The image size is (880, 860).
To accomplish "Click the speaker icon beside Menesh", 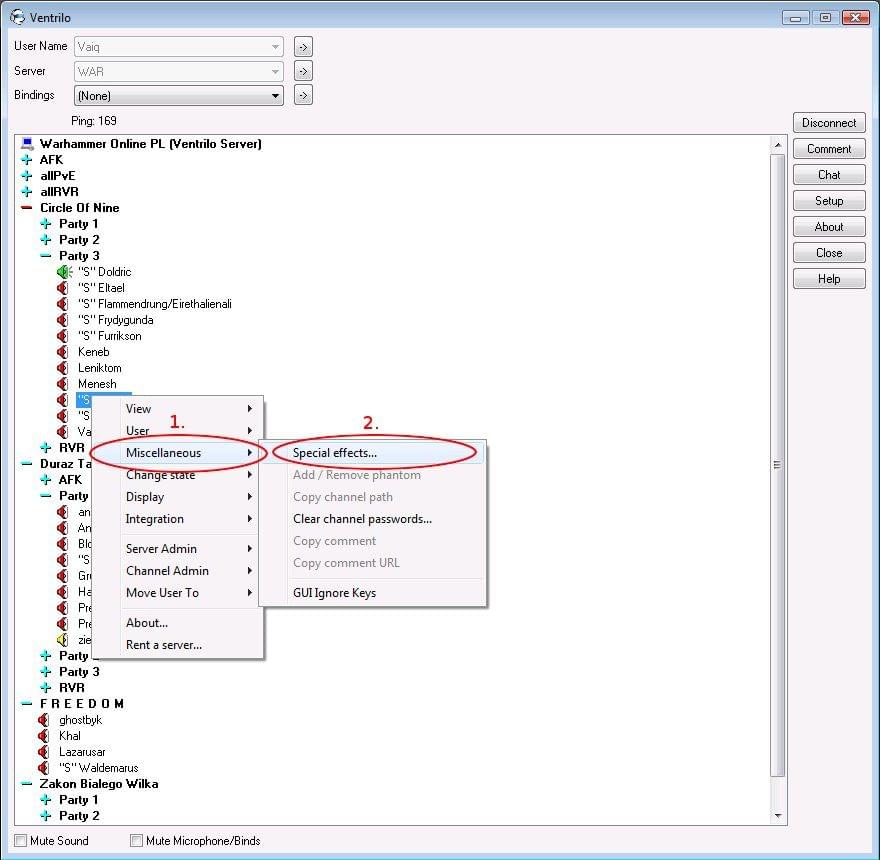I will tap(62, 384).
